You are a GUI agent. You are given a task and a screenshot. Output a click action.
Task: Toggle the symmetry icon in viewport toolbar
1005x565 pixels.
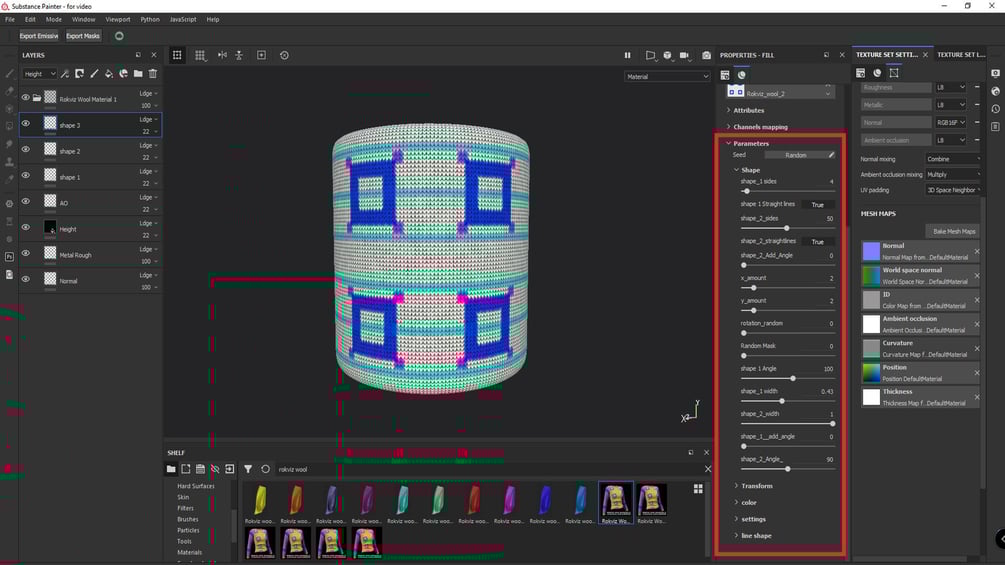222,55
